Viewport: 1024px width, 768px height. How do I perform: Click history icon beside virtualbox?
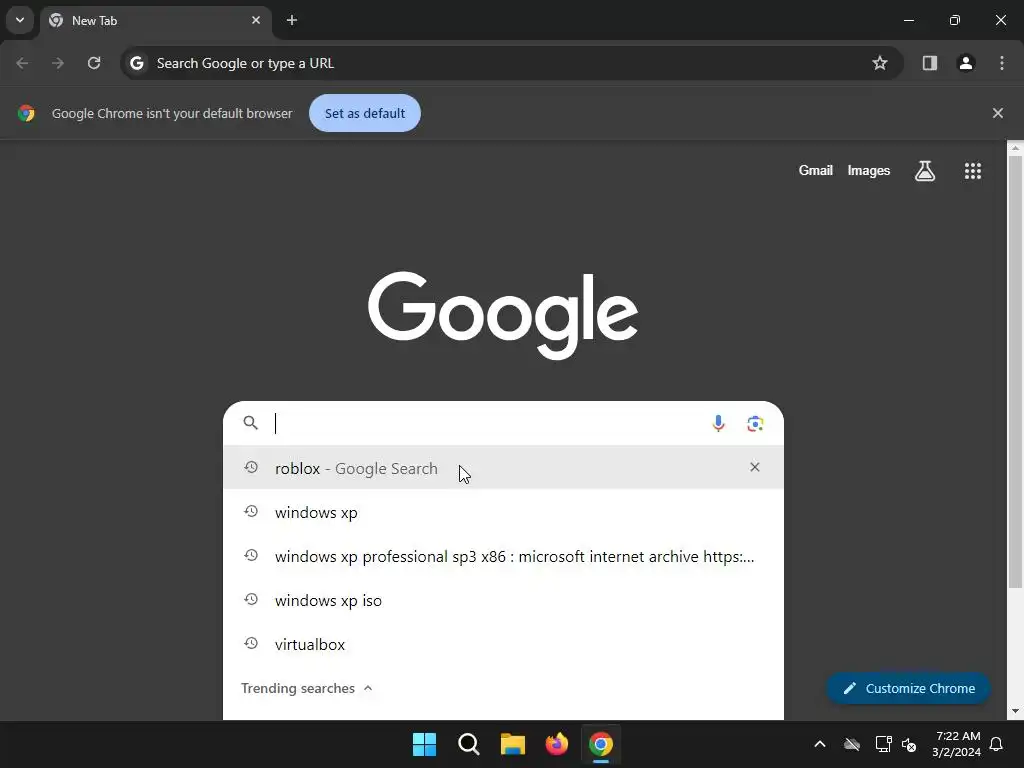pyautogui.click(x=251, y=643)
